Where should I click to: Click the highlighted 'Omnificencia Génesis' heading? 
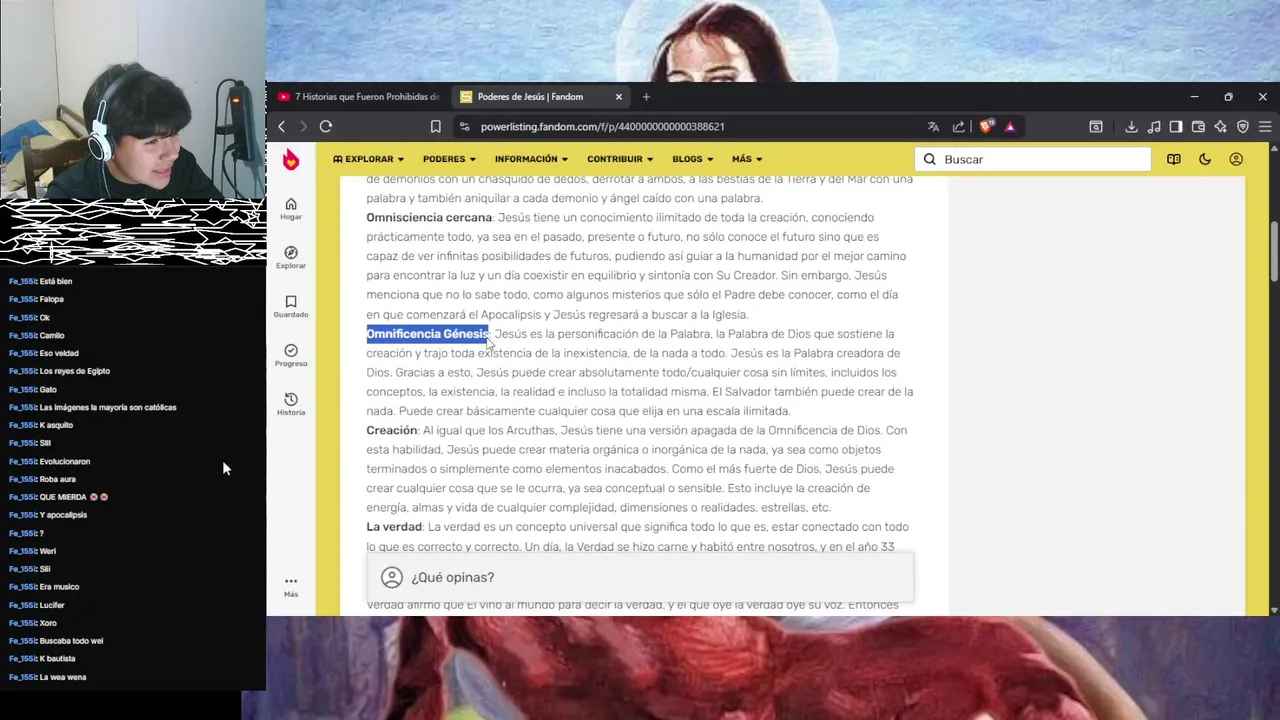(427, 334)
